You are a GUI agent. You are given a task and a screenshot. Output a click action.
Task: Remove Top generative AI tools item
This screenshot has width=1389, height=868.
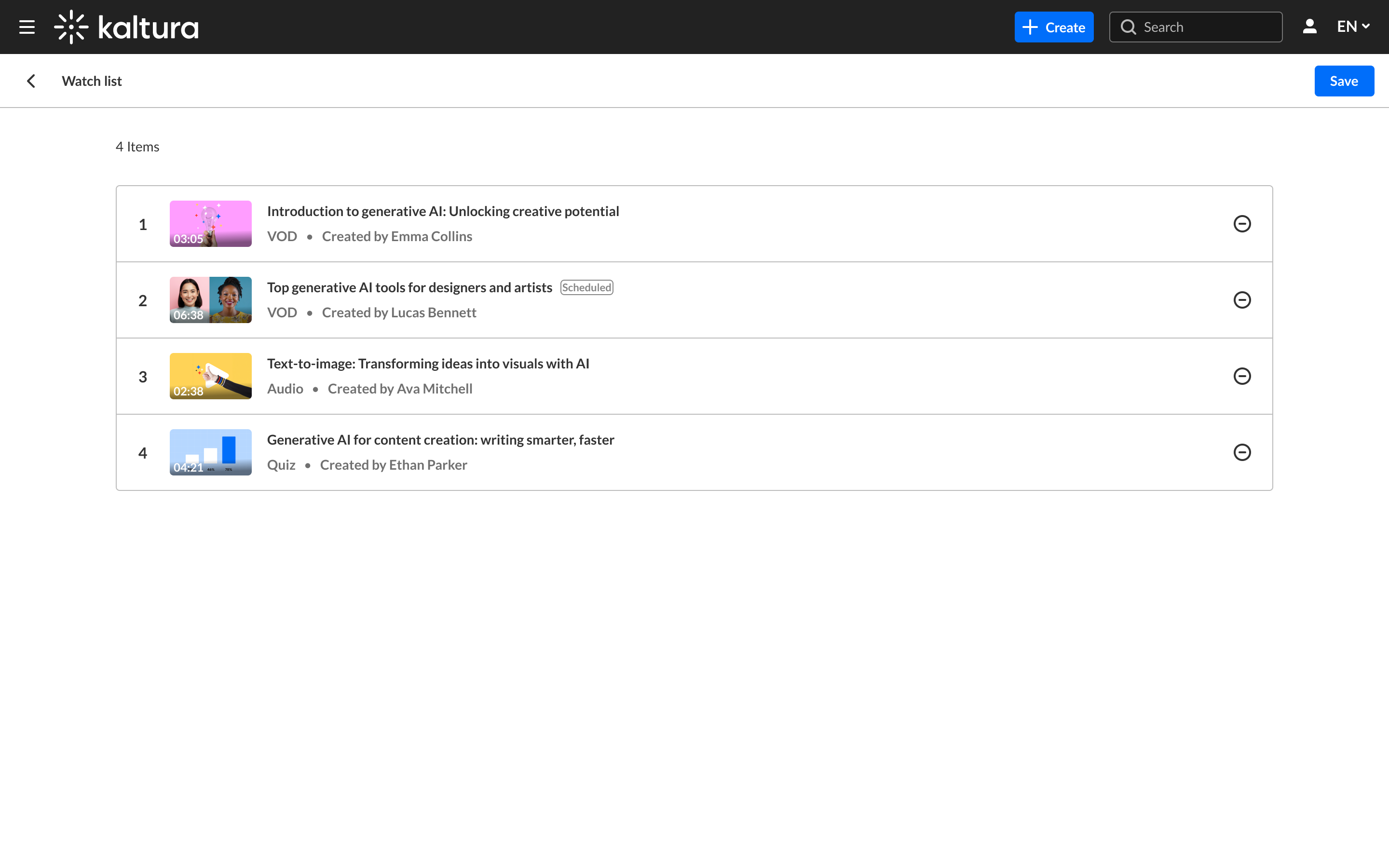tap(1241, 300)
